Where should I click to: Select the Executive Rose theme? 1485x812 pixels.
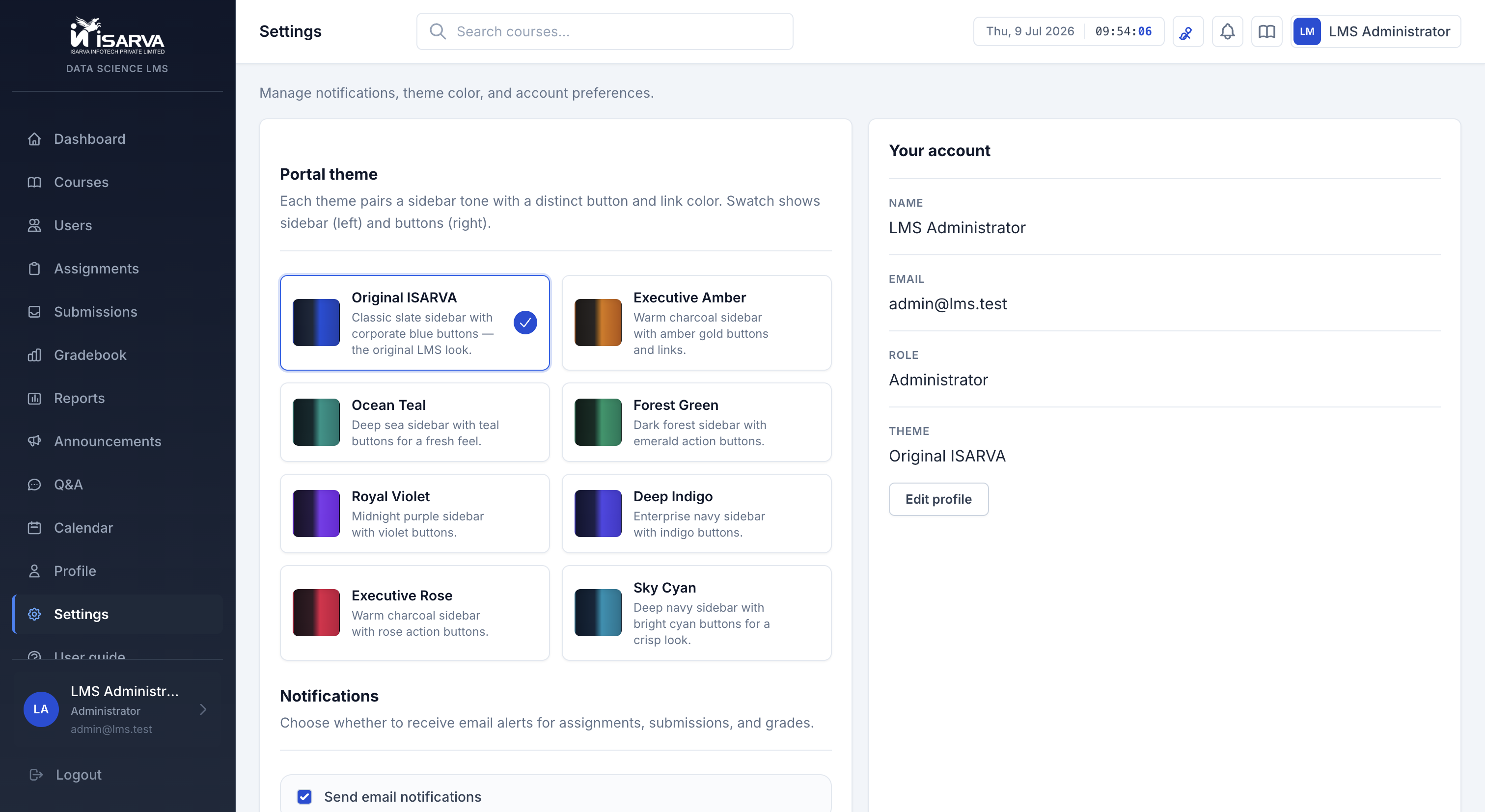pyautogui.click(x=414, y=613)
